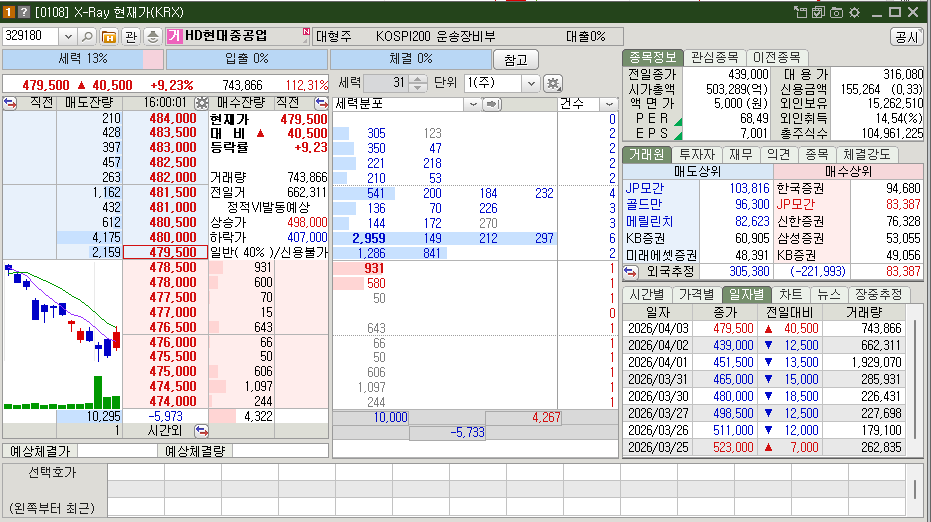Open the 재무 tab
The image size is (931, 522).
[740, 154]
